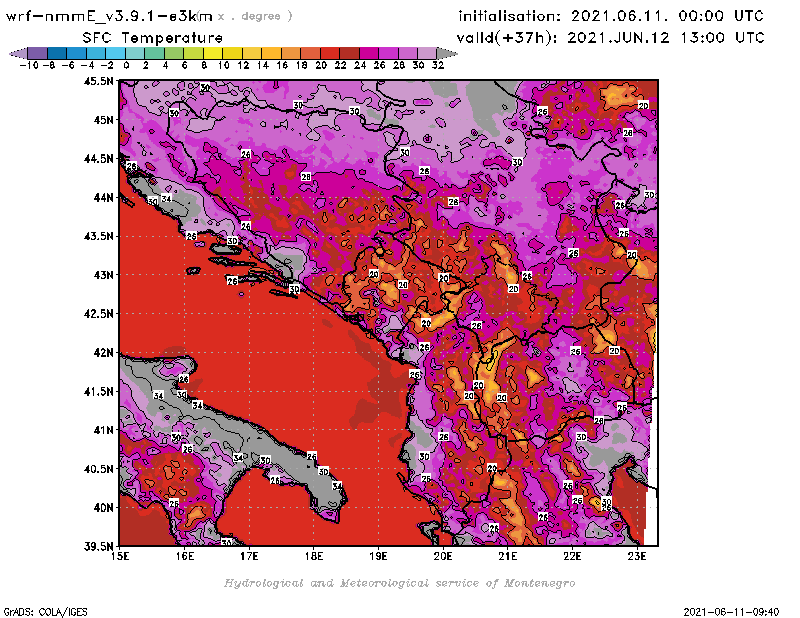Click the '39.5N' latitude label
Image resolution: width=800 pixels, height=618 pixels.
98,547
